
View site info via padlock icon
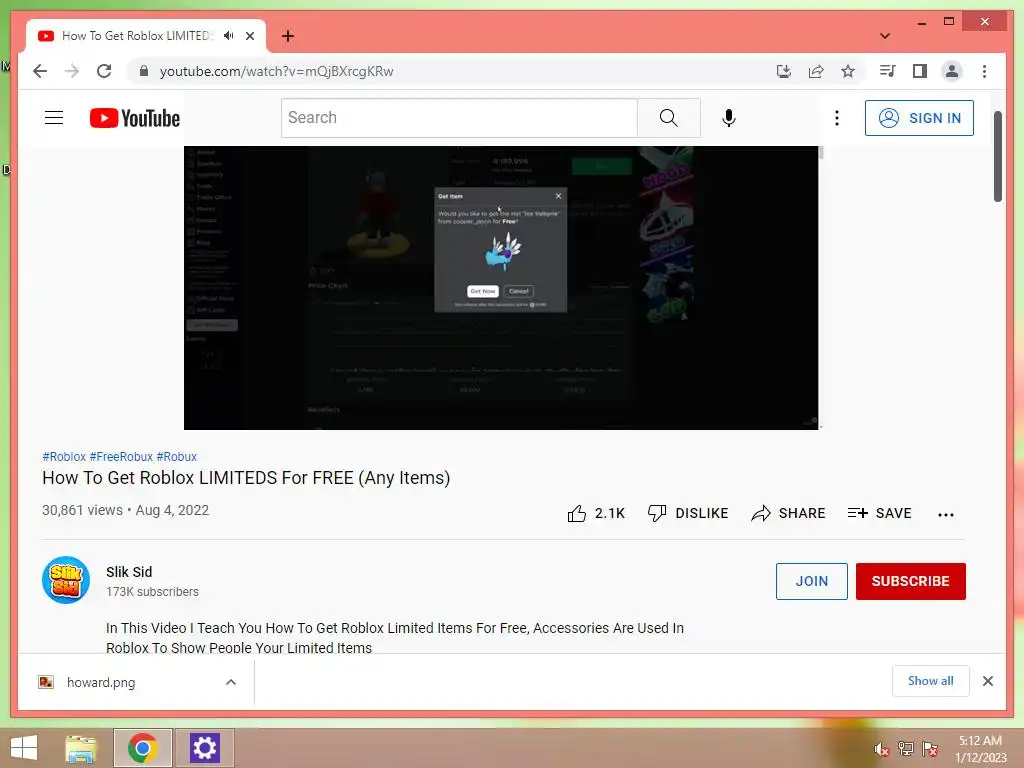(144, 71)
